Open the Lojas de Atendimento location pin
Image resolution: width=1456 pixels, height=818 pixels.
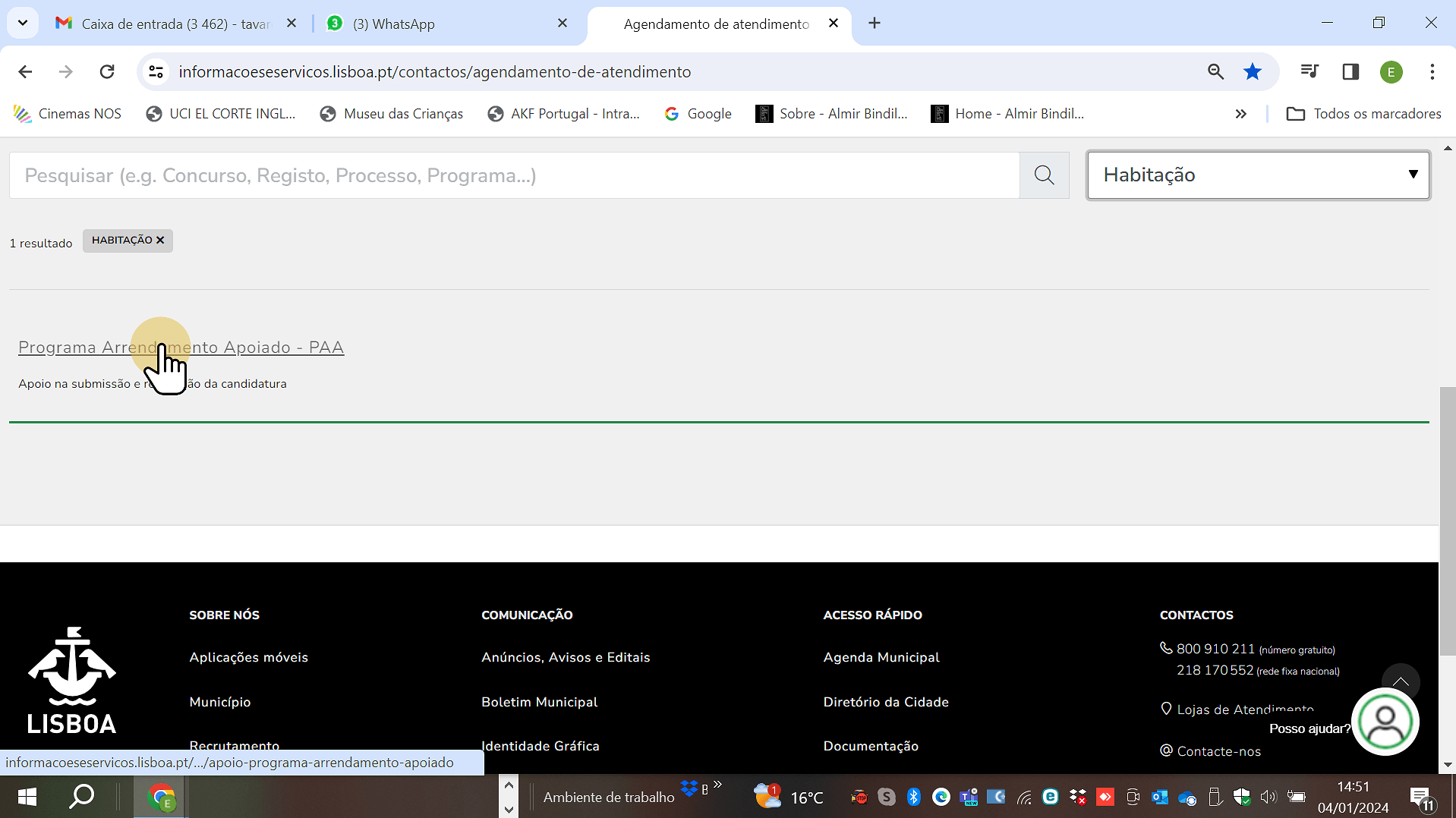1168,708
